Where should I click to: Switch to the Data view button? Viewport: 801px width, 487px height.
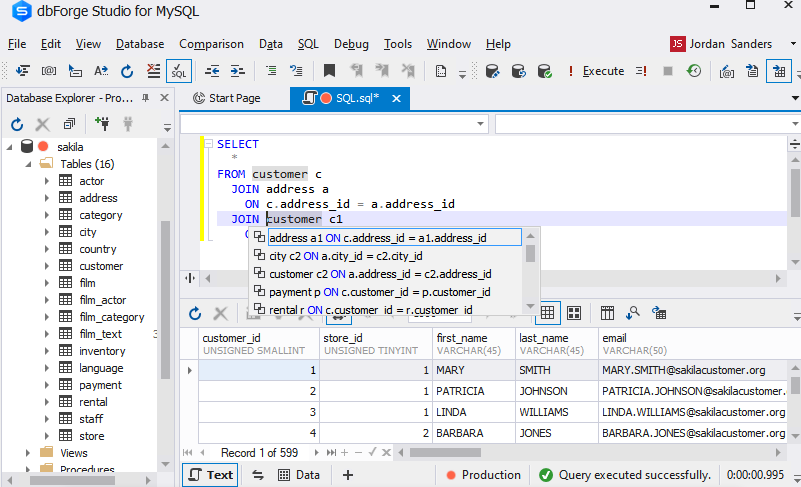pyautogui.click(x=299, y=475)
